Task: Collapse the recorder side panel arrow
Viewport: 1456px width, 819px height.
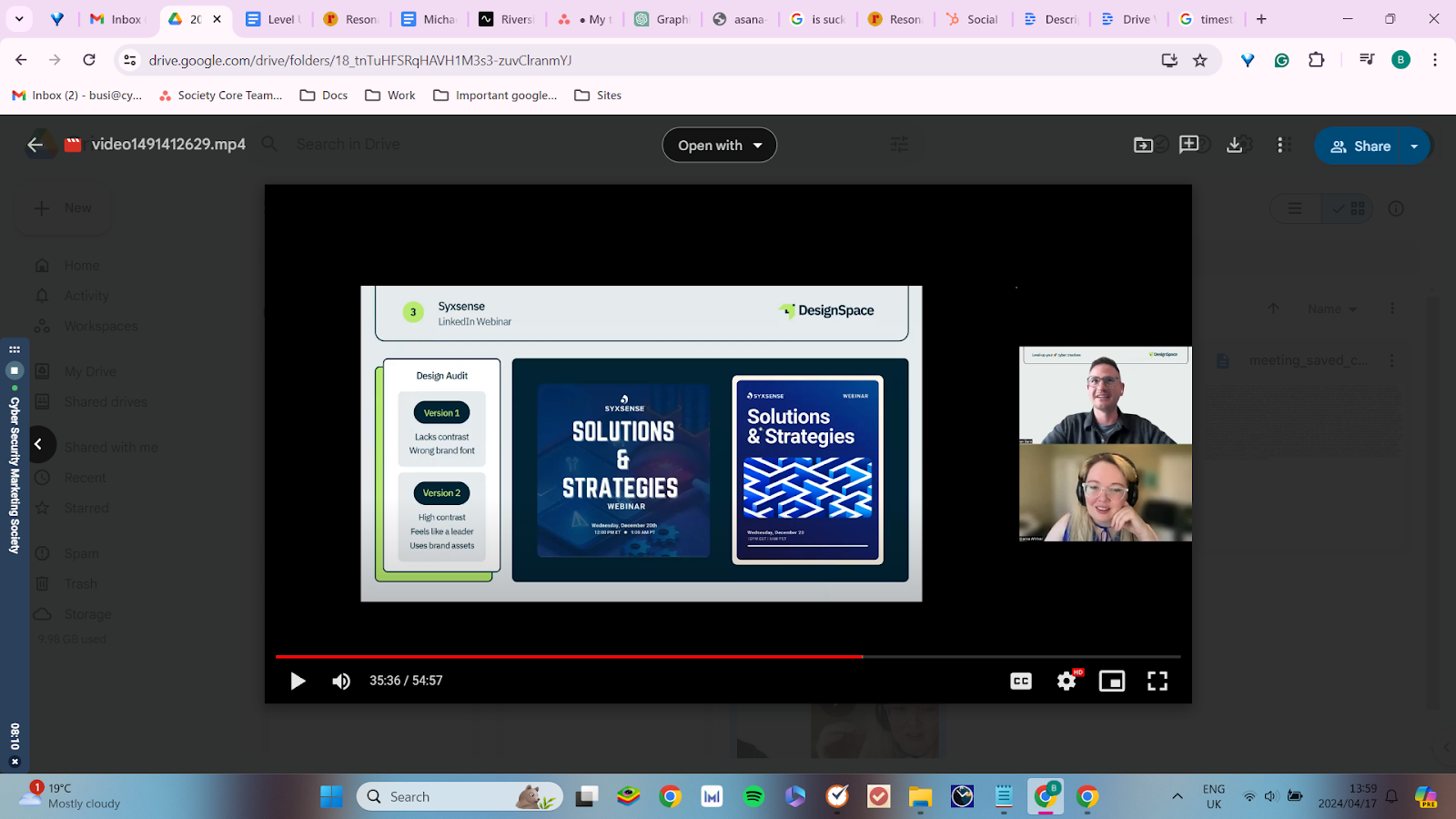Action: point(39,444)
